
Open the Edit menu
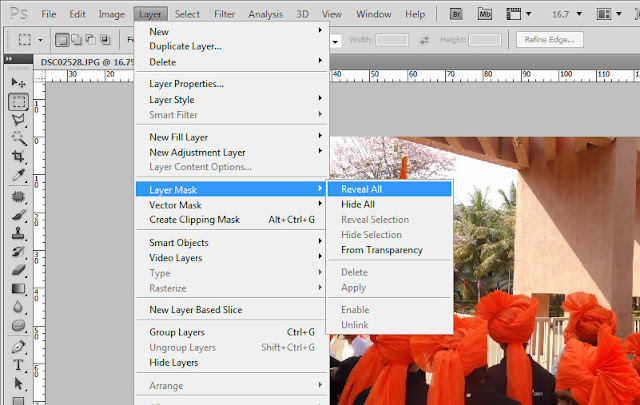point(77,14)
